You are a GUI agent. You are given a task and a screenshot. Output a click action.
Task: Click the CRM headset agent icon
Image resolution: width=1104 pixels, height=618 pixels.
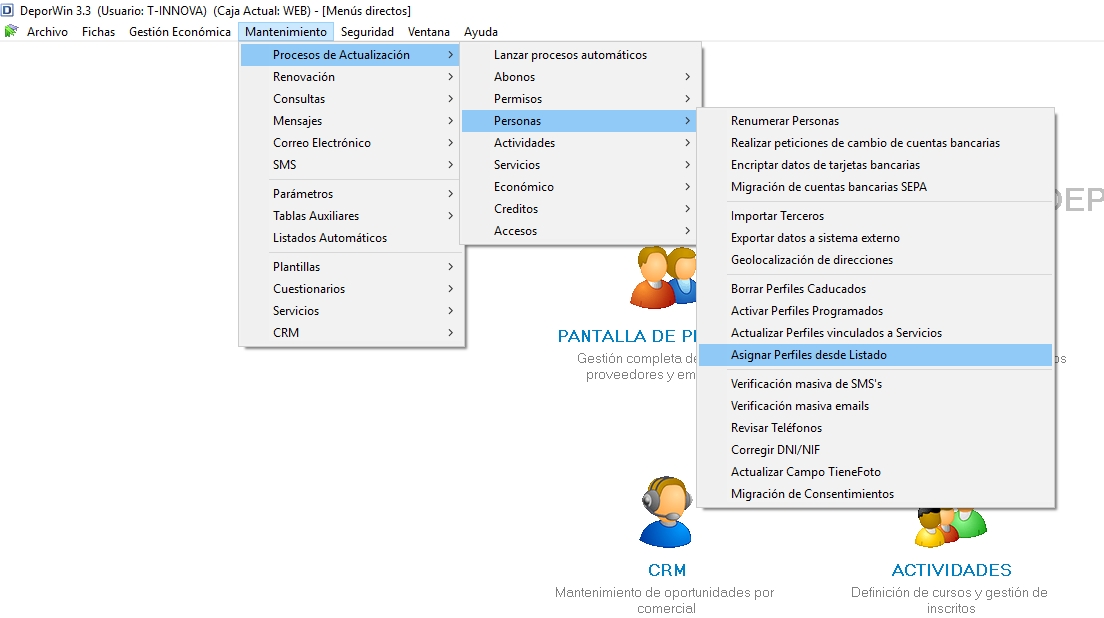pos(666,512)
